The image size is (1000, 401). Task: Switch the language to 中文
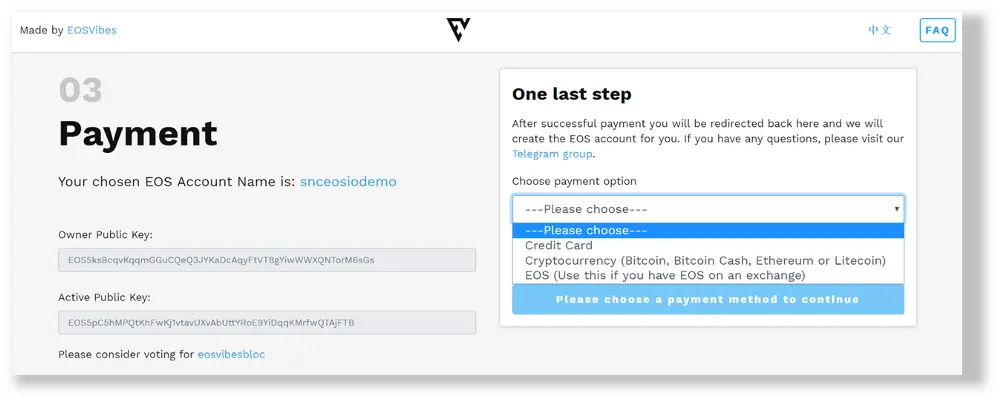click(x=879, y=30)
